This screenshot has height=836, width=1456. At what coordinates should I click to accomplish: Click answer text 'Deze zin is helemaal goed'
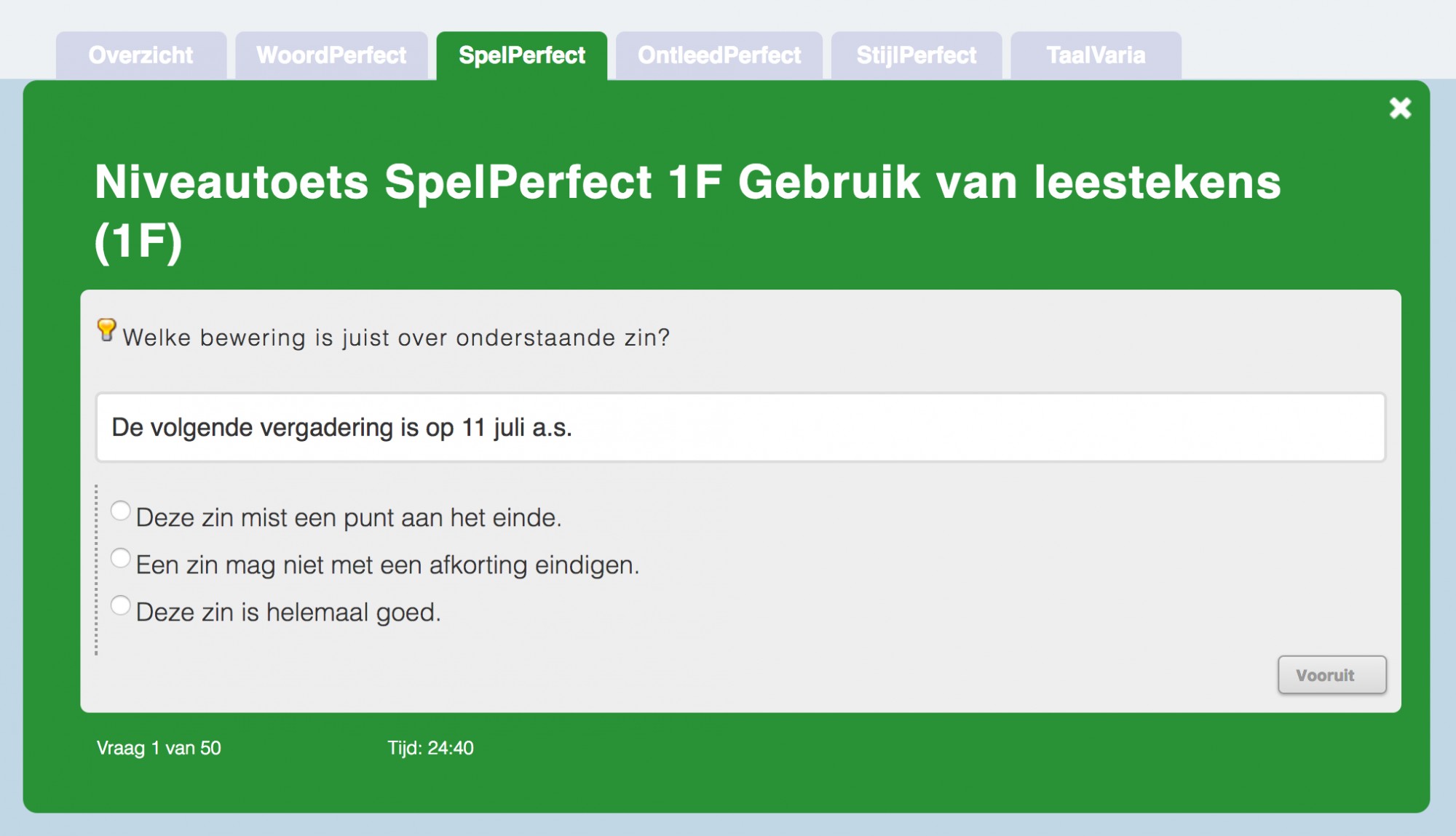point(288,613)
